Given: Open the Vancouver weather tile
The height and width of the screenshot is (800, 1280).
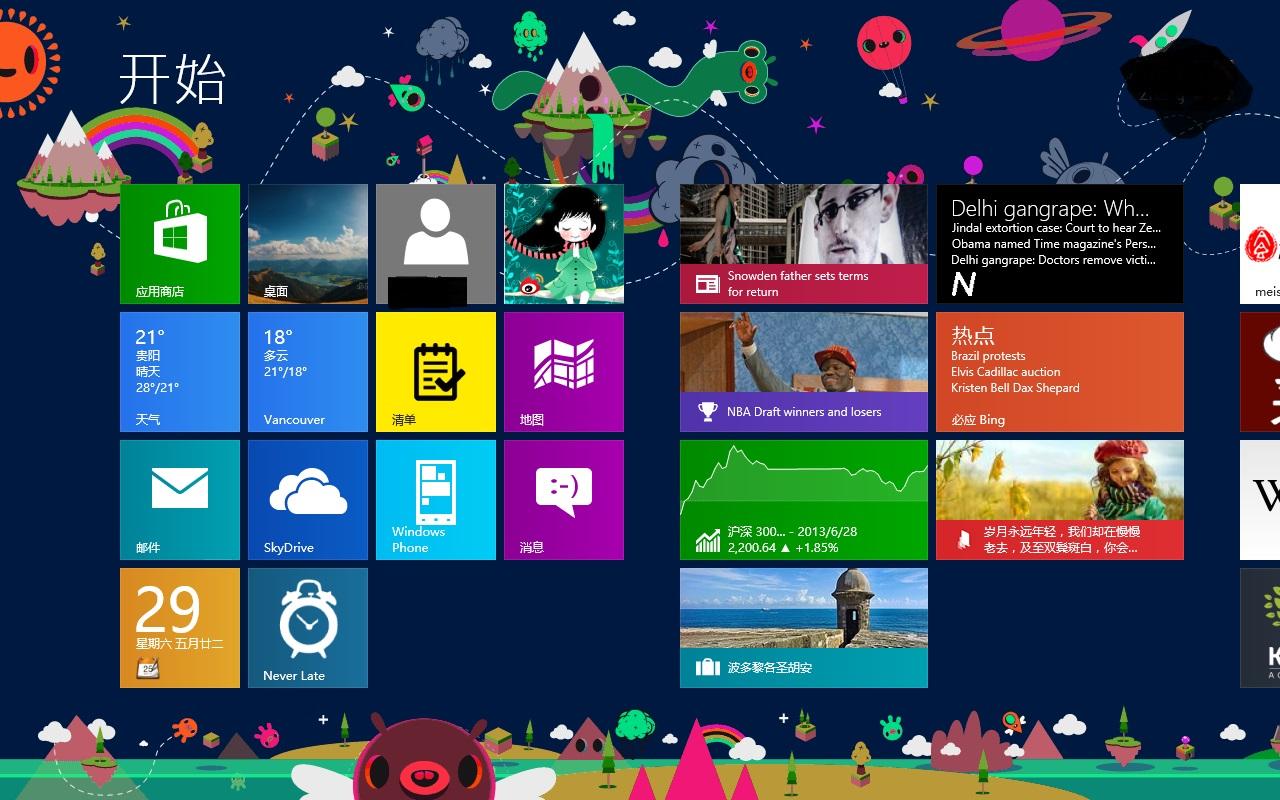Looking at the screenshot, I should [x=308, y=372].
